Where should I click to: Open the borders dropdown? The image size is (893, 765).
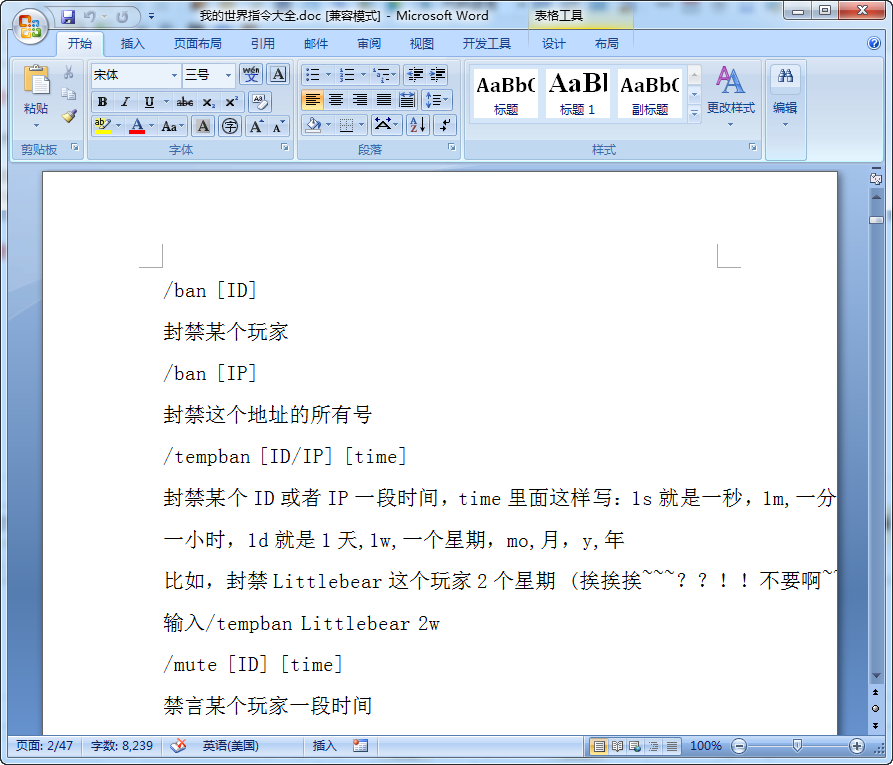[x=362, y=125]
